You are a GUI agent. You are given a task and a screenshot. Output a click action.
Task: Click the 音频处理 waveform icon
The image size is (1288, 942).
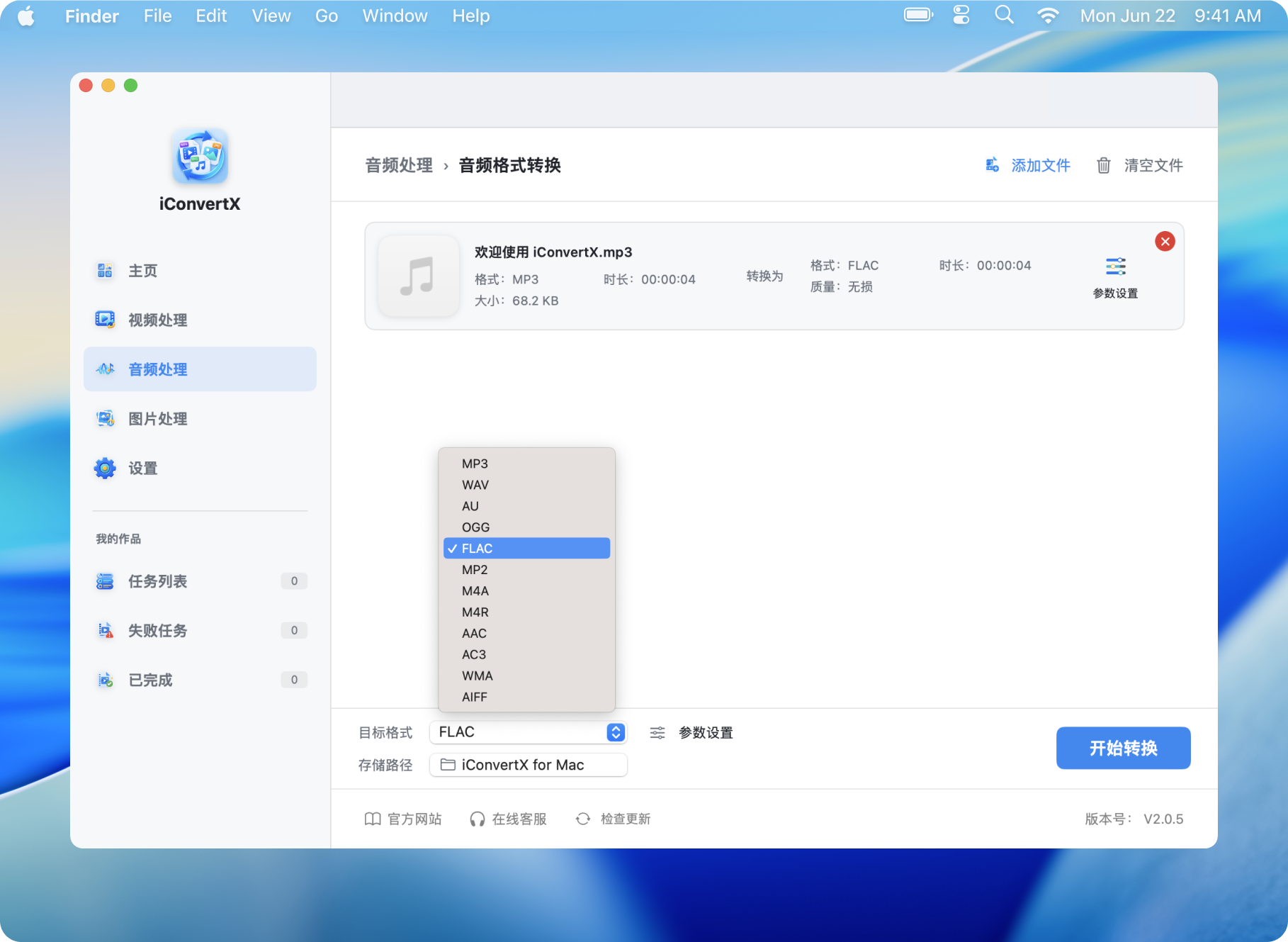coord(105,369)
